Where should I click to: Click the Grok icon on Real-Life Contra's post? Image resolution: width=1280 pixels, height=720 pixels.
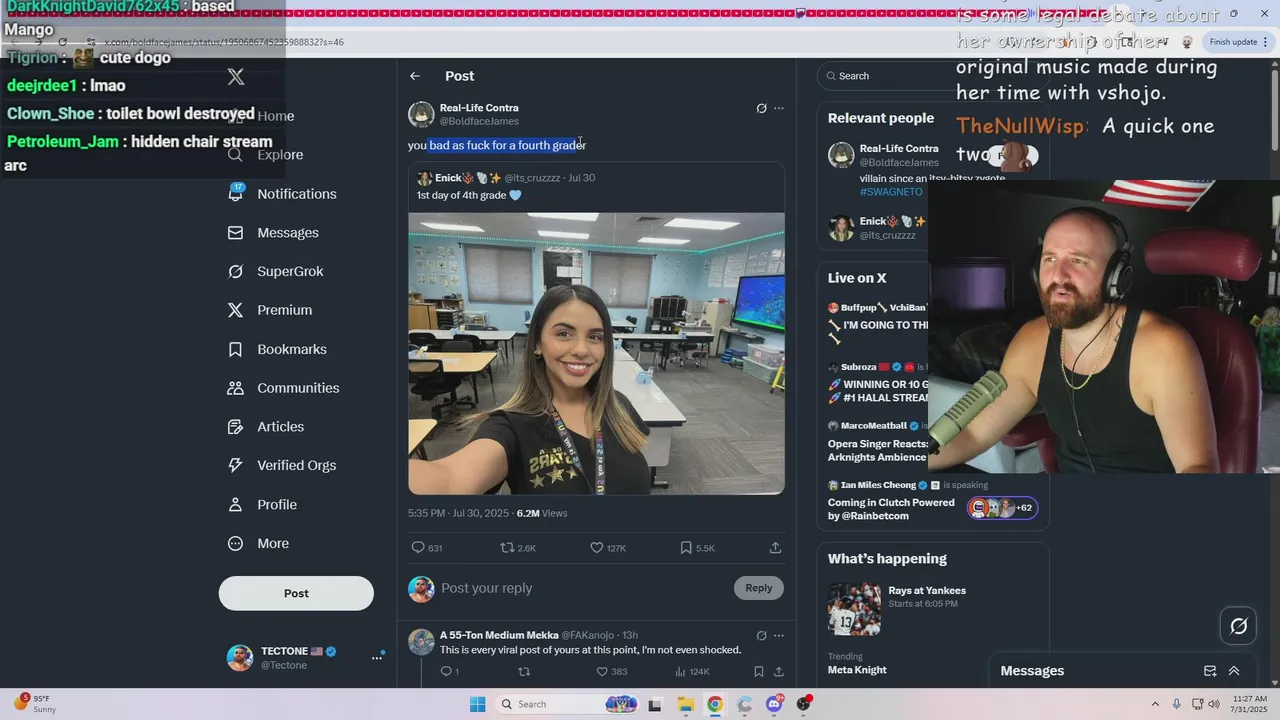click(761, 108)
